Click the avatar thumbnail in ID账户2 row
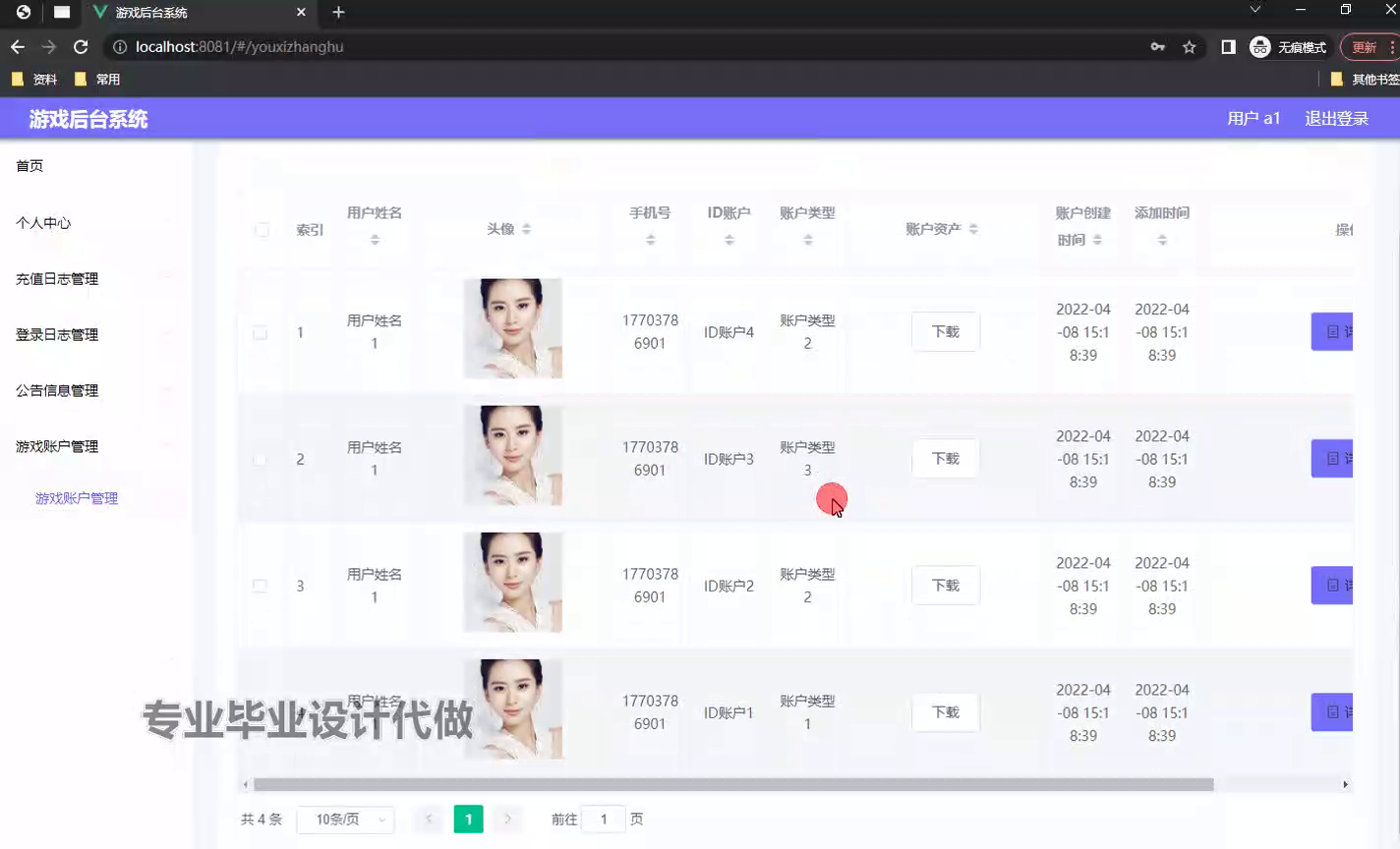 (x=513, y=582)
